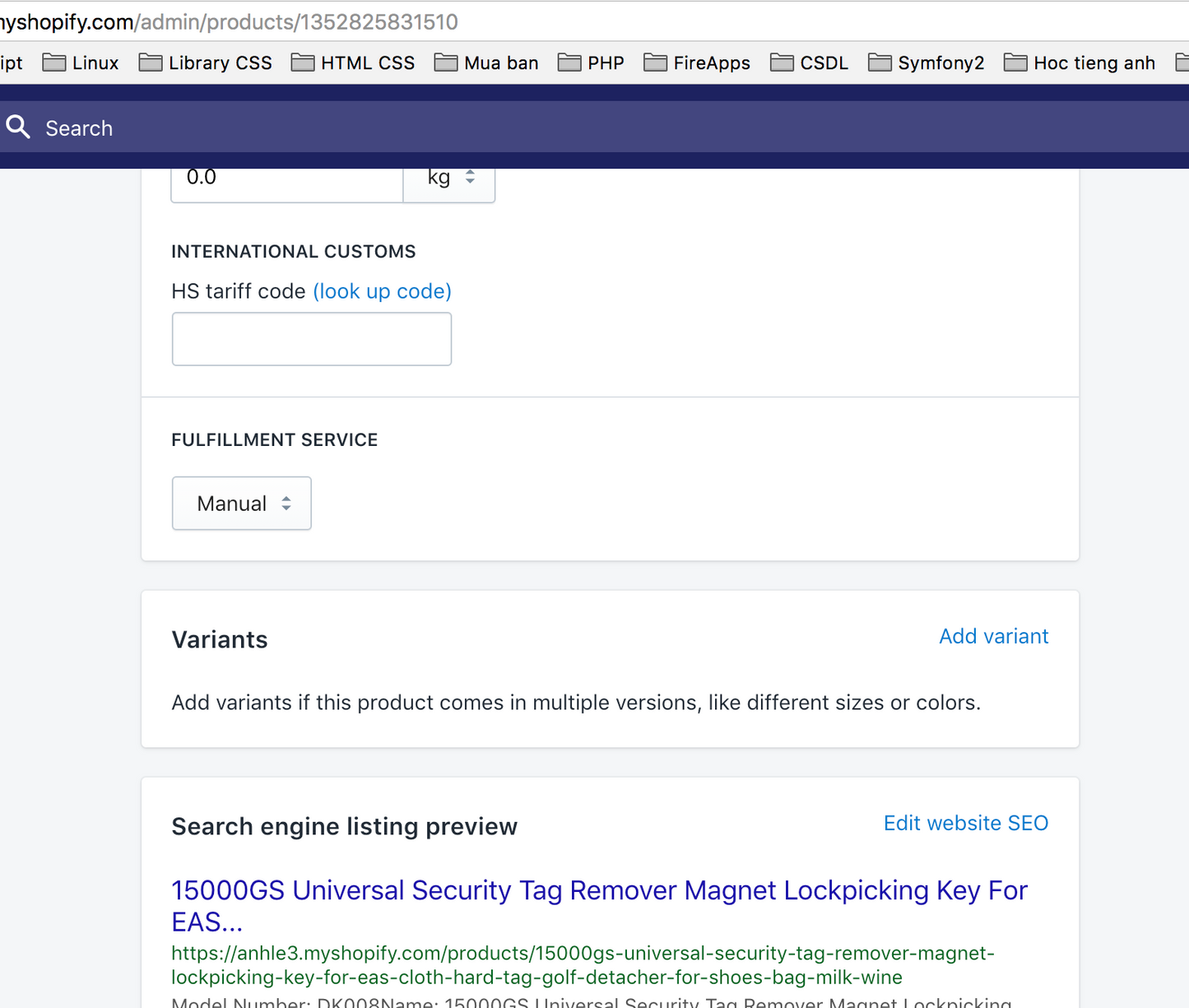Image resolution: width=1189 pixels, height=1008 pixels.
Task: Open the Library CSS bookmarks folder
Action: tap(206, 63)
